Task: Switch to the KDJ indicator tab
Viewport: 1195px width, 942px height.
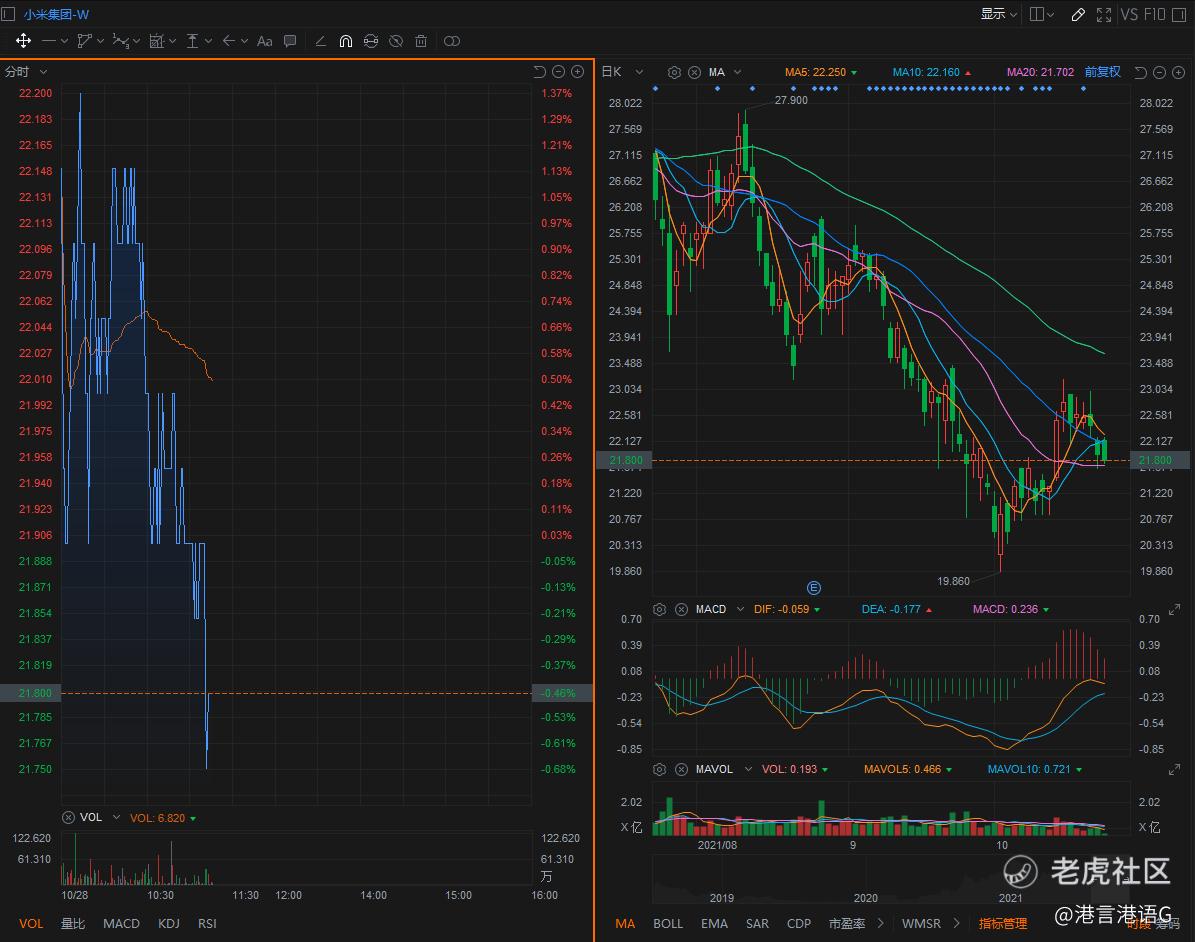Action: tap(169, 923)
